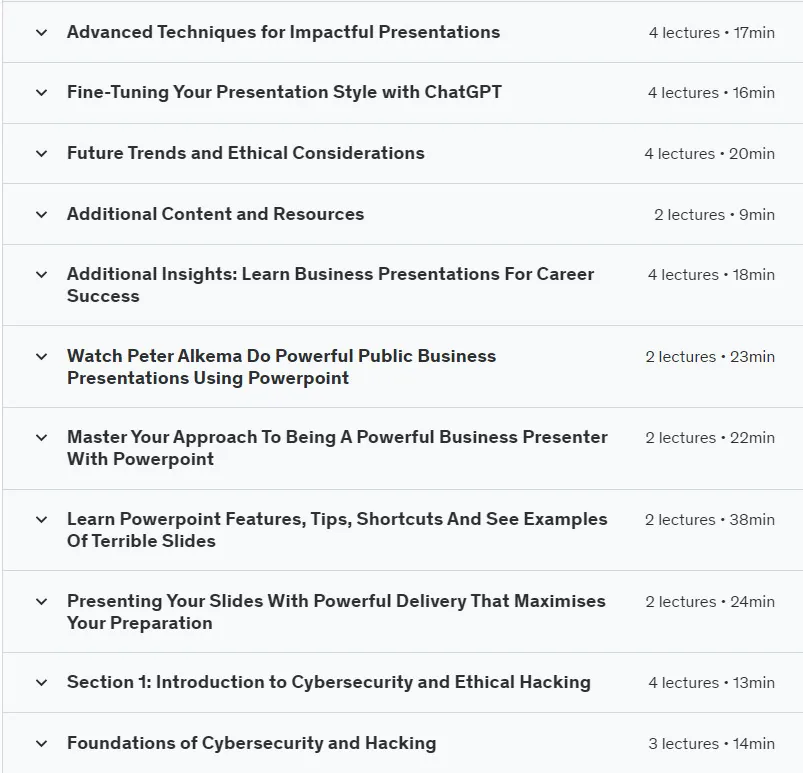803x773 pixels.
Task: Expand Fine-Tuning Your Presentation Style chevron
Action: [x=41, y=93]
